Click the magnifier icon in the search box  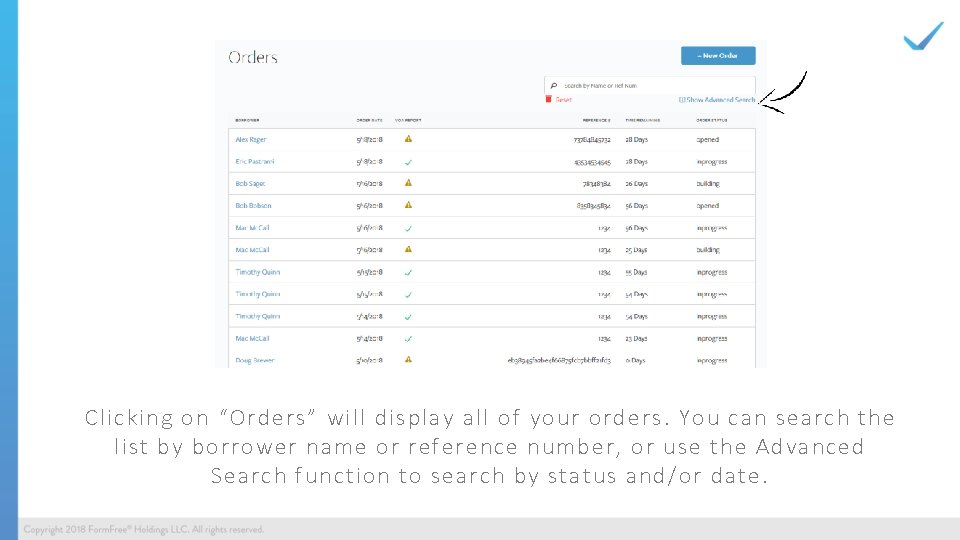(553, 86)
